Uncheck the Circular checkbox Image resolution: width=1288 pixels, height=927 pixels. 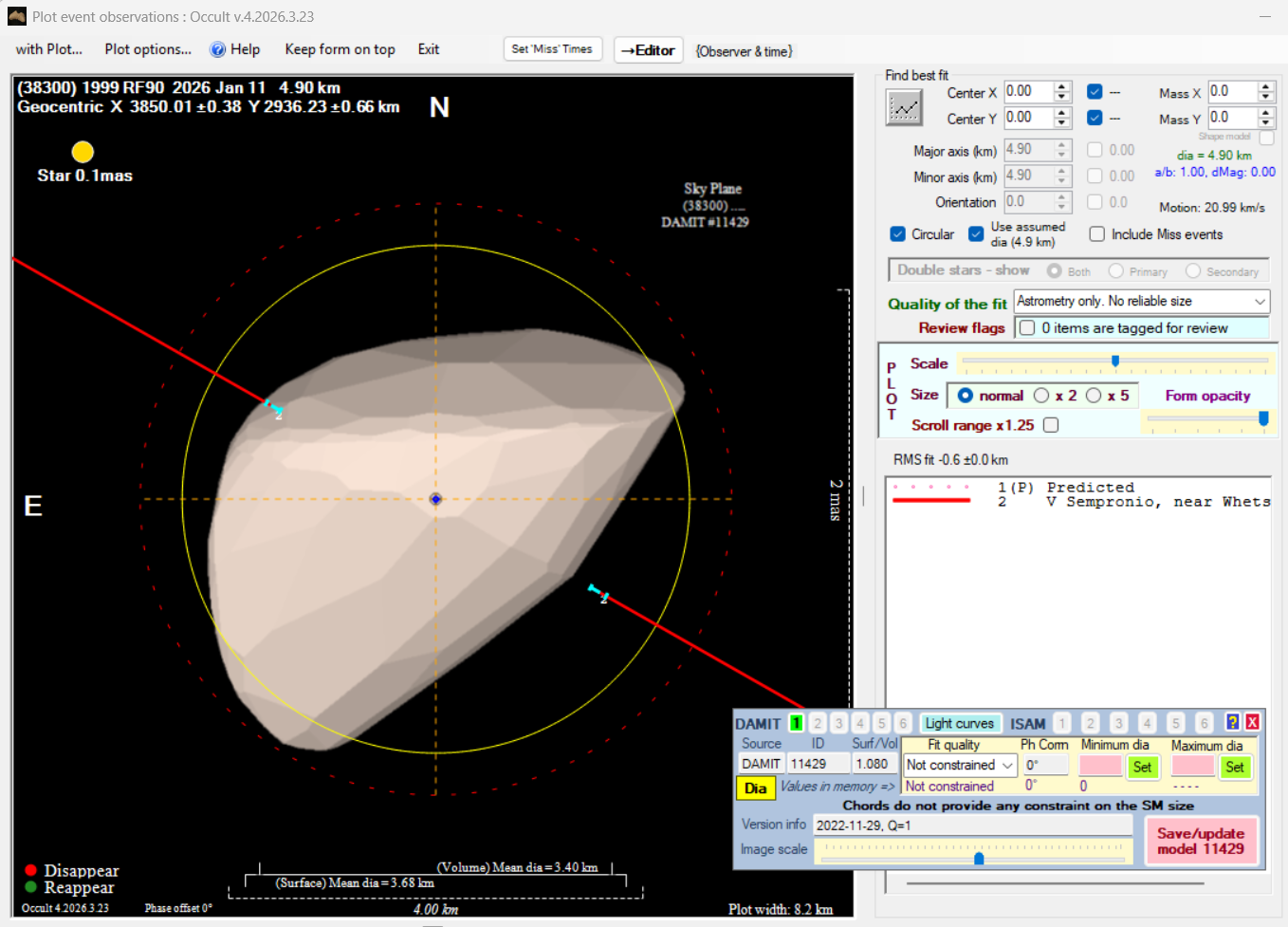pos(897,234)
